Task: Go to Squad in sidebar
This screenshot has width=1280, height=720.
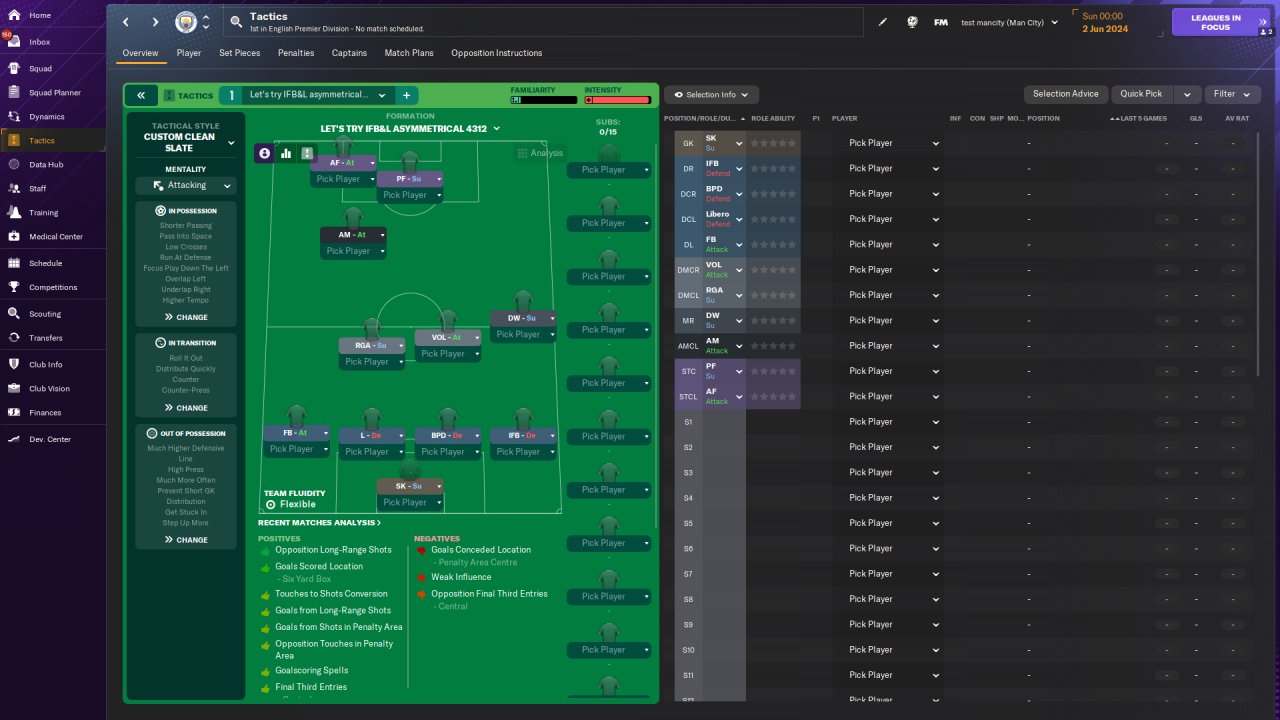Action: (40, 69)
